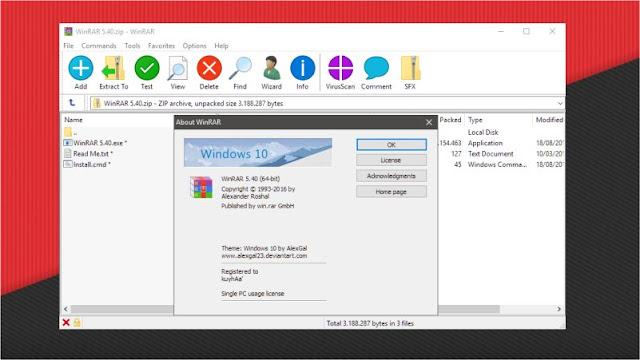Select 'Local Disk' type cell
The height and width of the screenshot is (360, 640).
point(483,132)
